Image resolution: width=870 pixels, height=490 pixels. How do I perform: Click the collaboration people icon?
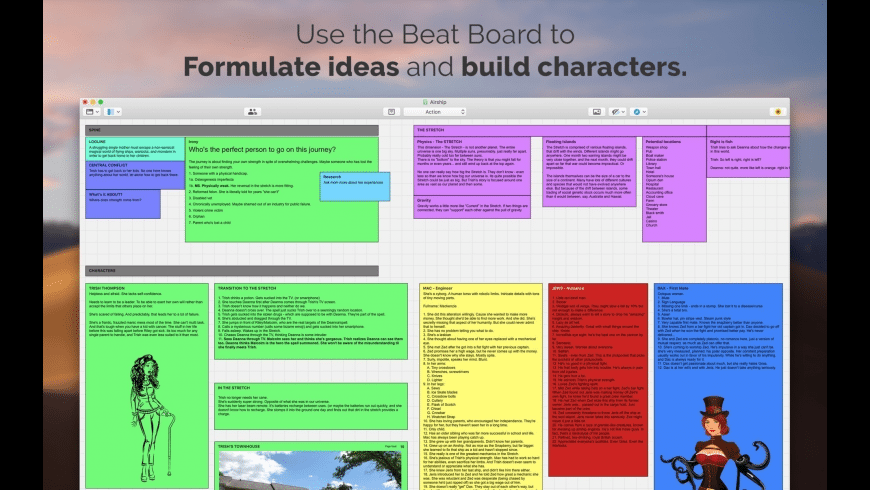click(x=252, y=112)
